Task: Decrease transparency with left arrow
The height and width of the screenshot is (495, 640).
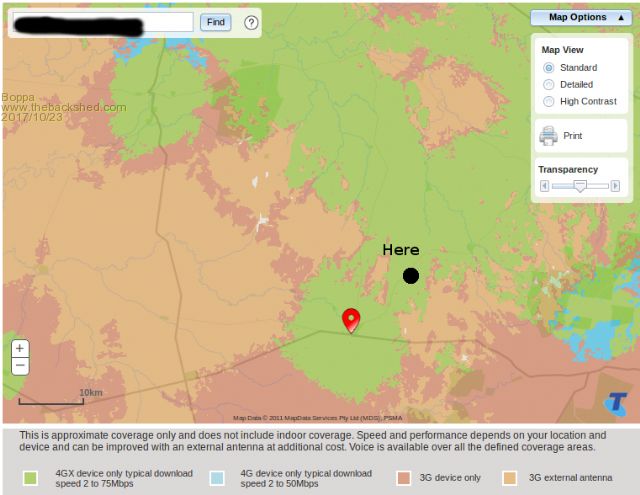Action: click(544, 186)
